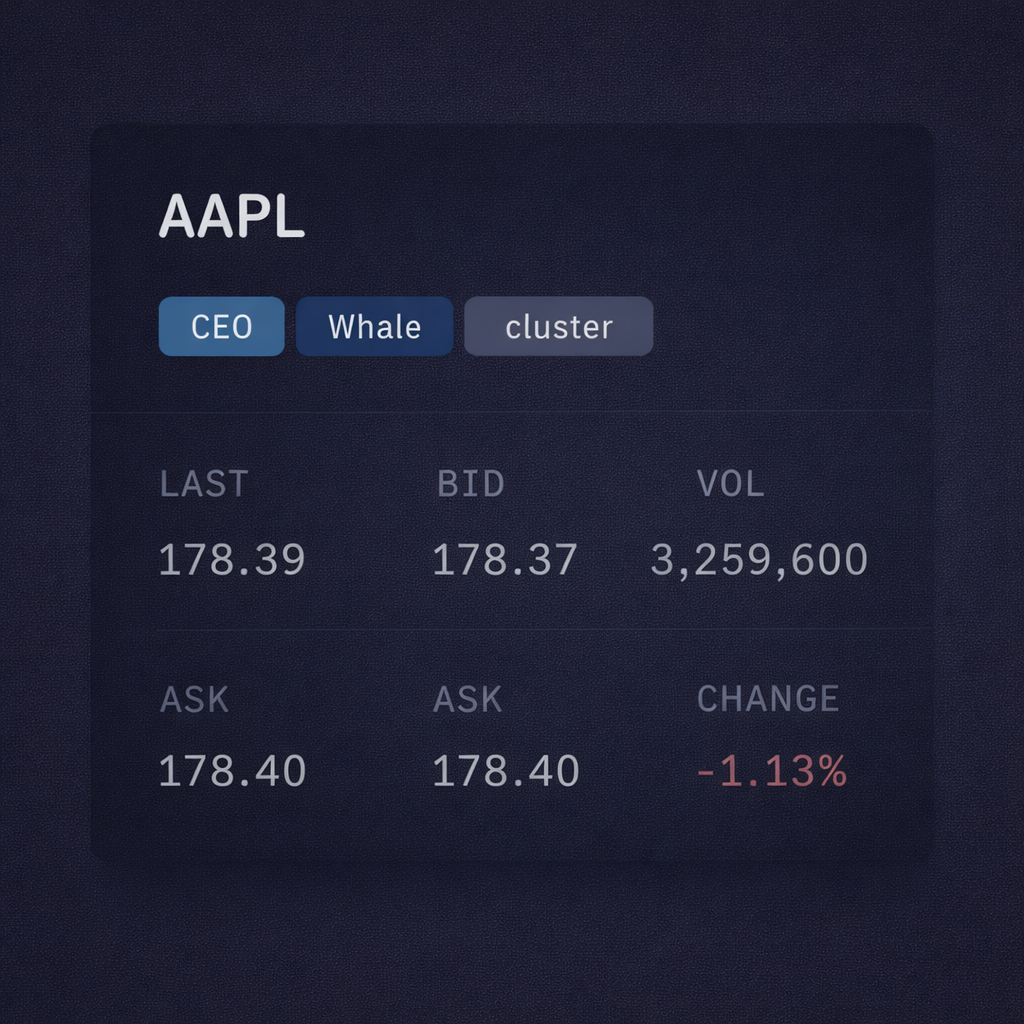Click the 178.40 value beneath the LAST column

232,771
